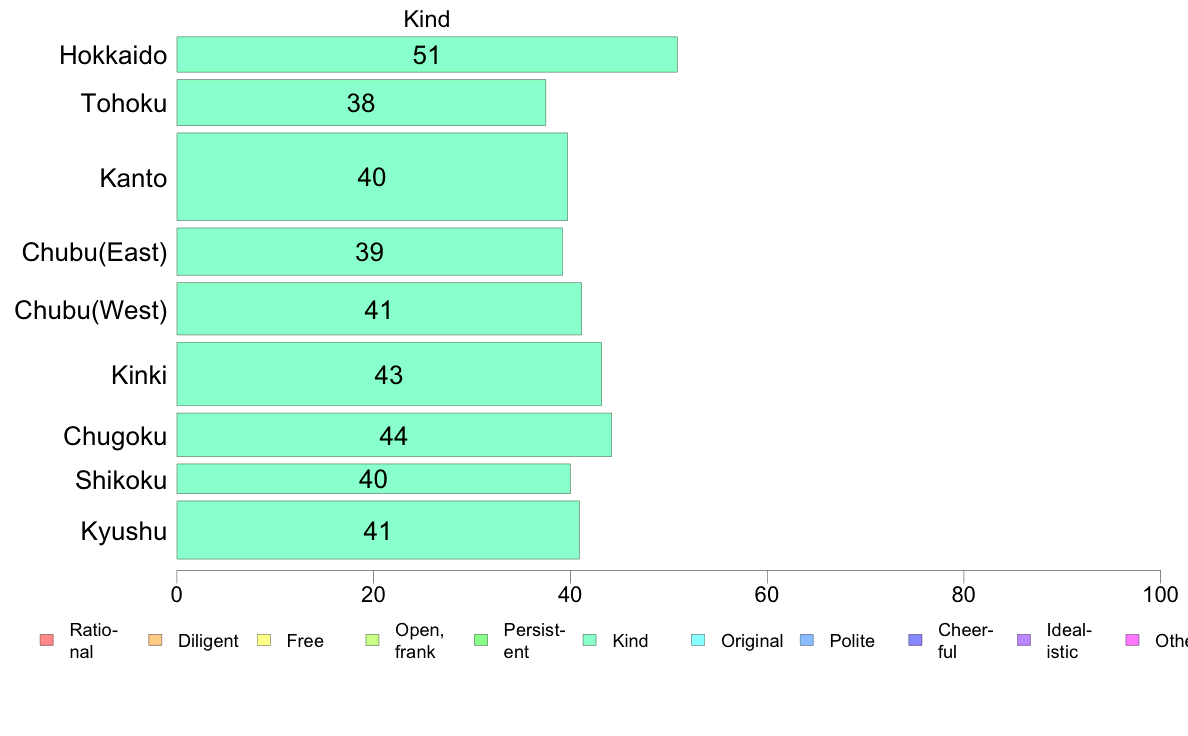This screenshot has width=1188, height=736.
Task: Click the Kind chart title
Action: [427, 19]
